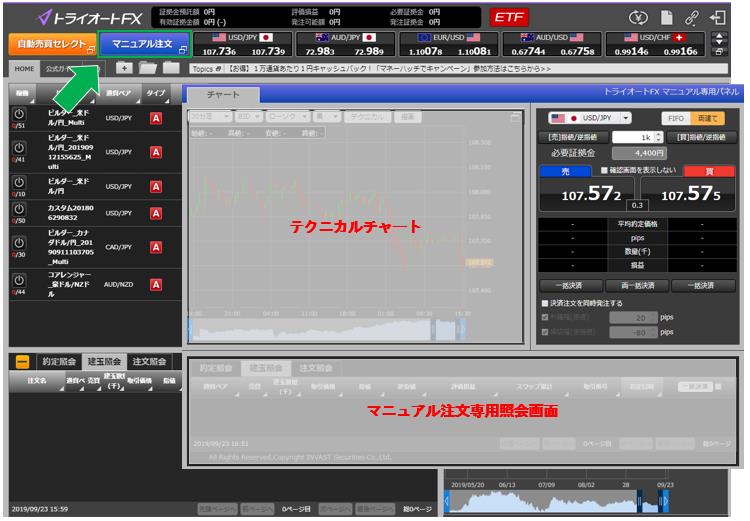The width and height of the screenshot is (750, 521).
Task: Check 確認画面を表示しない checkbox
Action: 604,170
